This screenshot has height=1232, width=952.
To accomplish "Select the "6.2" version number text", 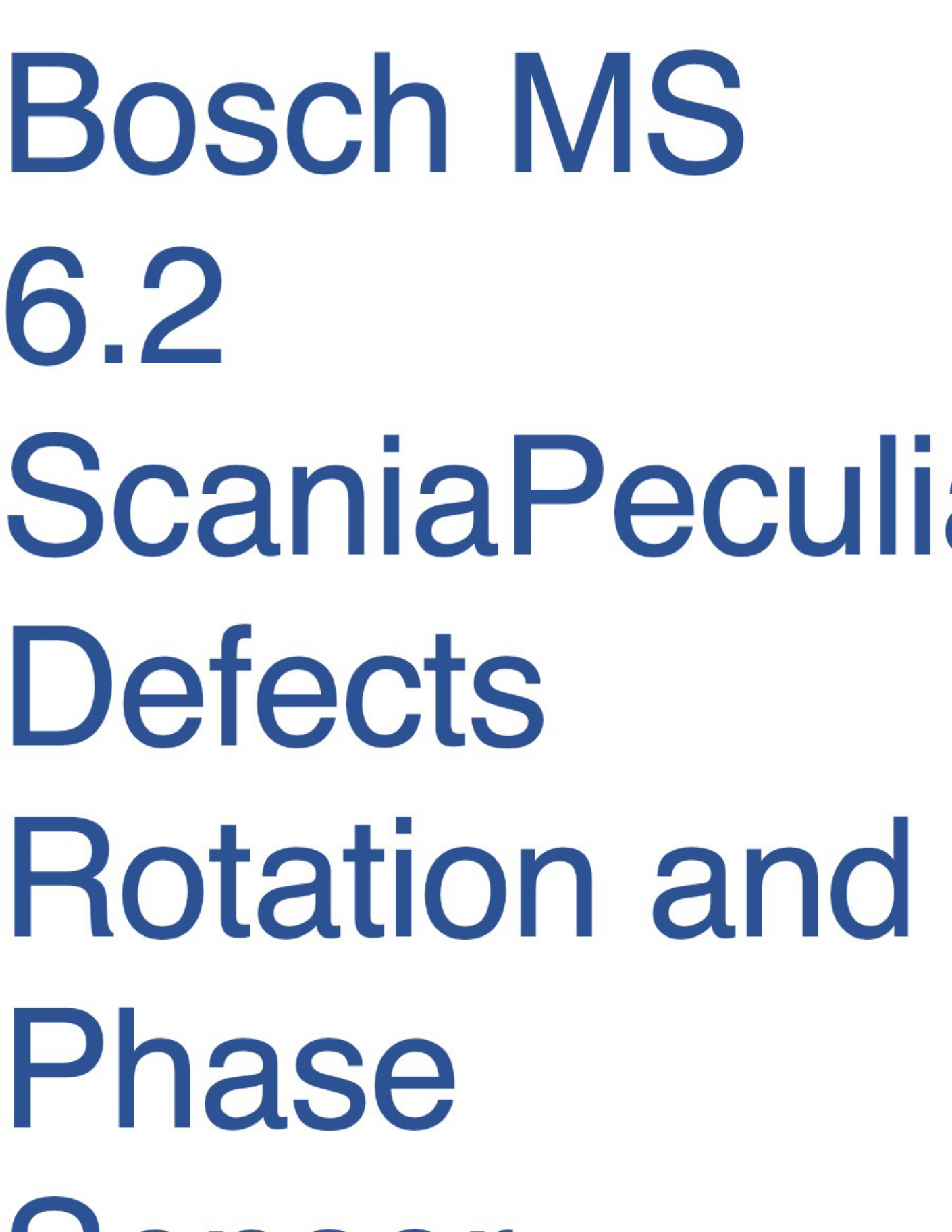I will [x=114, y=306].
